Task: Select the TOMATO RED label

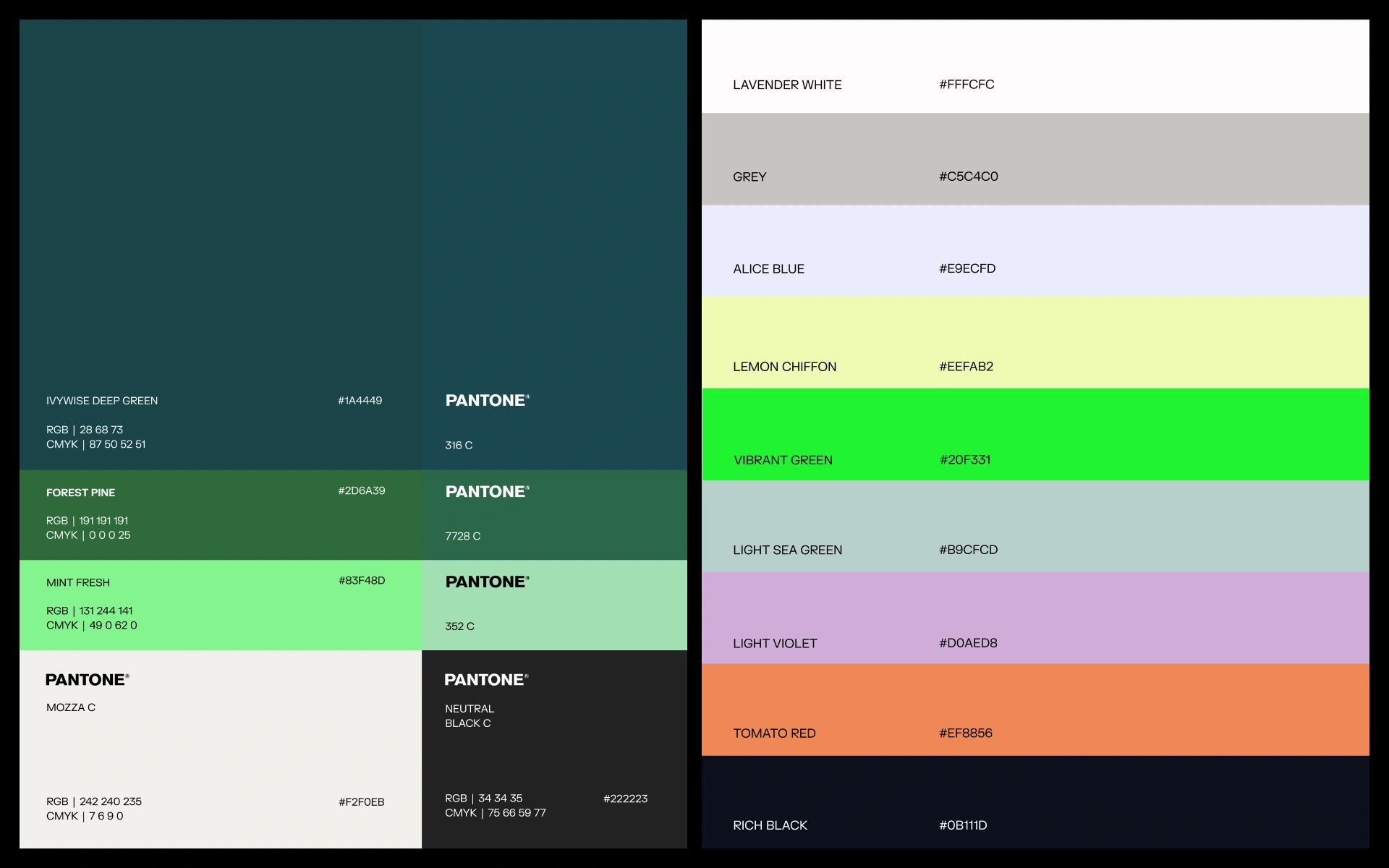Action: [x=774, y=733]
